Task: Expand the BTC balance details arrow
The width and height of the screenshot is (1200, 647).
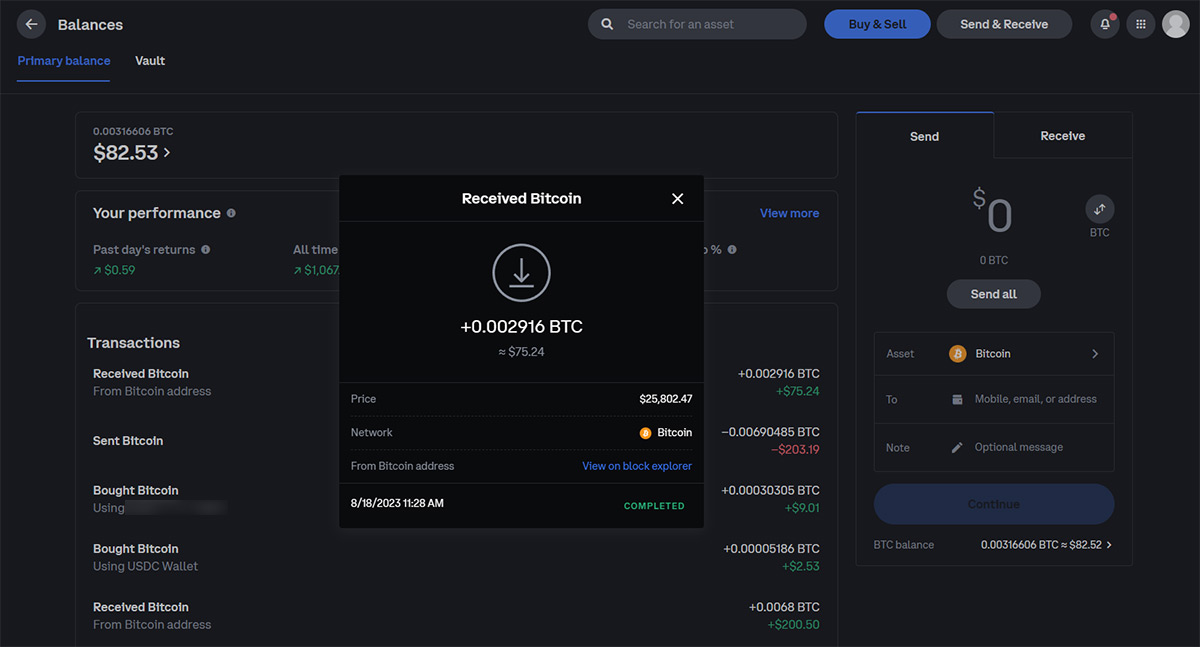Action: pos(1108,545)
